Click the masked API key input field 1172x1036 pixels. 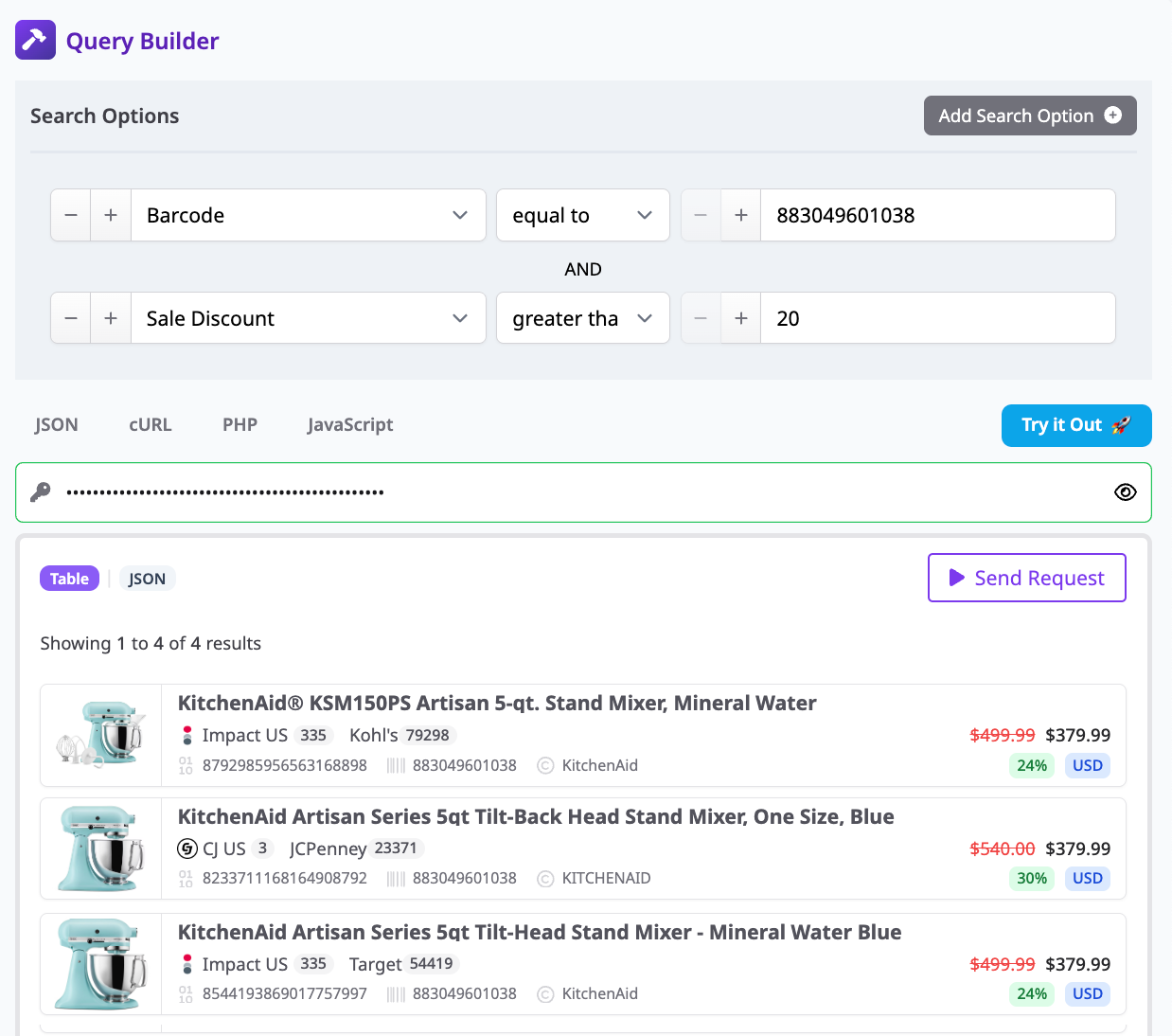point(583,492)
